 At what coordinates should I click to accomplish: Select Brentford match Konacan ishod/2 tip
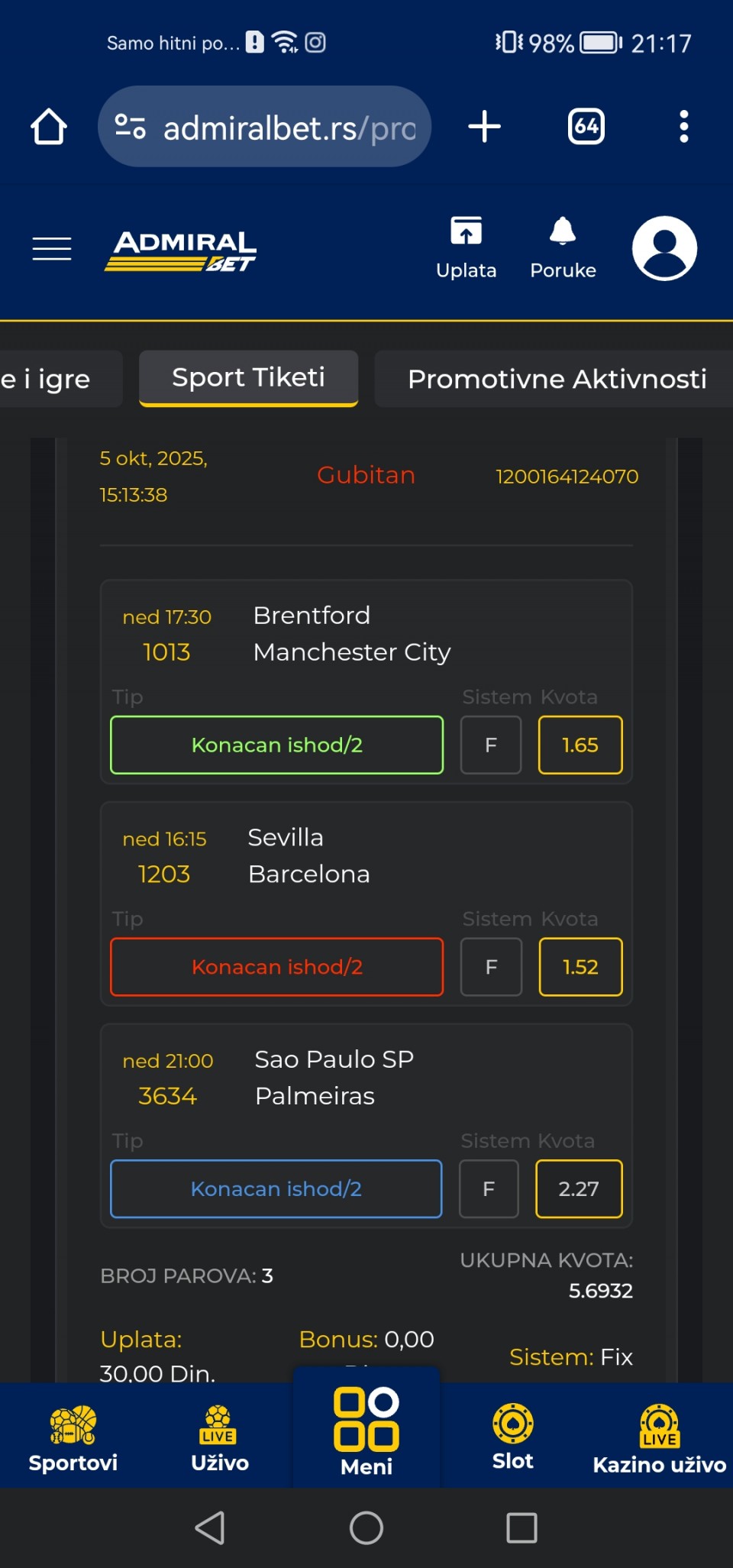(x=276, y=745)
